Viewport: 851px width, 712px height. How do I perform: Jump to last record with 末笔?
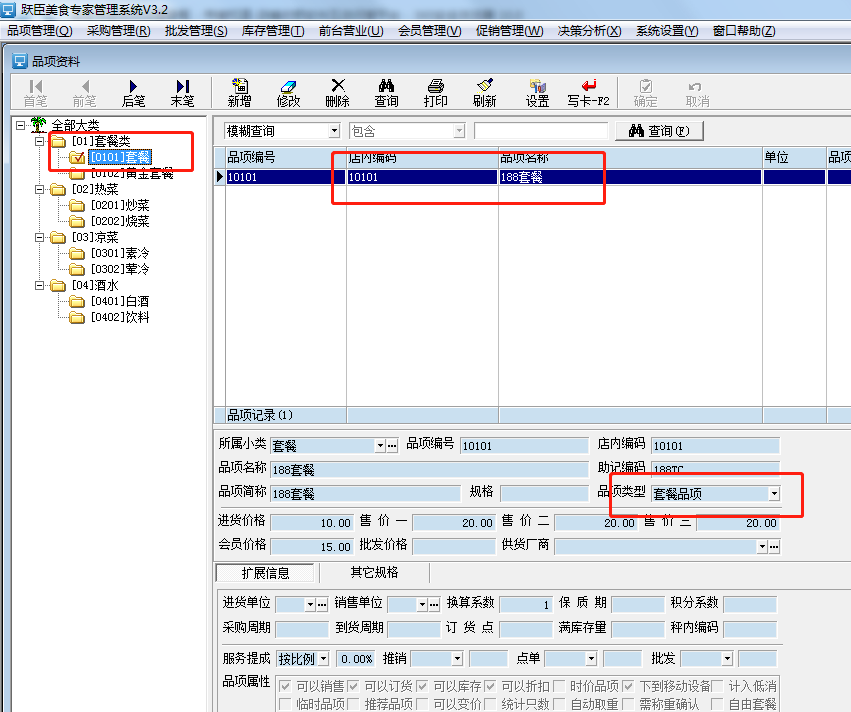point(182,93)
